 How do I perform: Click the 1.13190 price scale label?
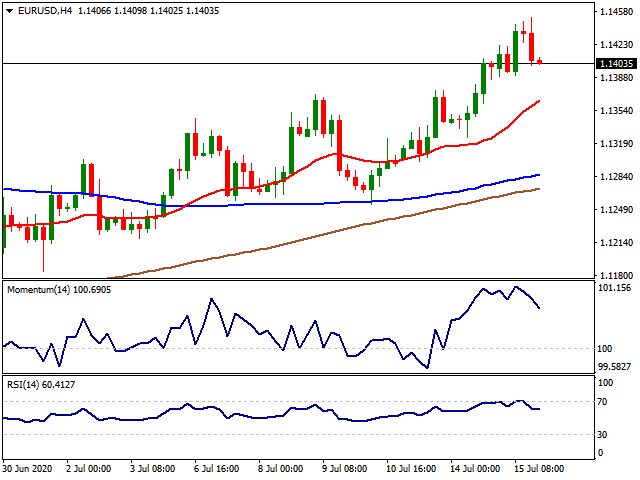click(x=616, y=144)
